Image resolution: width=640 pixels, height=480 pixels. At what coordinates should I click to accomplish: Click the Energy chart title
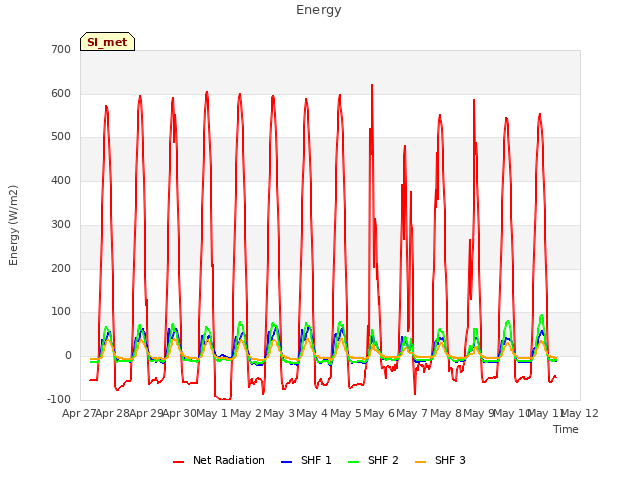pyautogui.click(x=319, y=10)
